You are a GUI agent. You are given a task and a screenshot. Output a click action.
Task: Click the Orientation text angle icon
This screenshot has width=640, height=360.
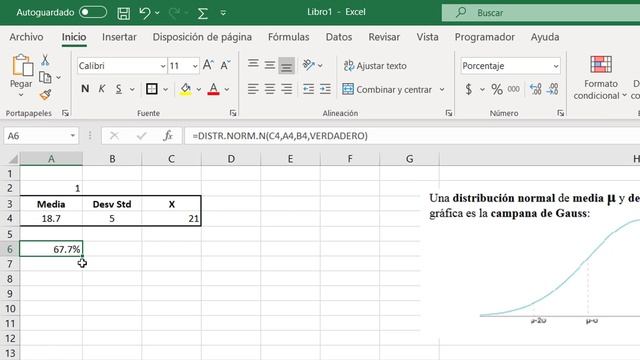pyautogui.click(x=309, y=65)
